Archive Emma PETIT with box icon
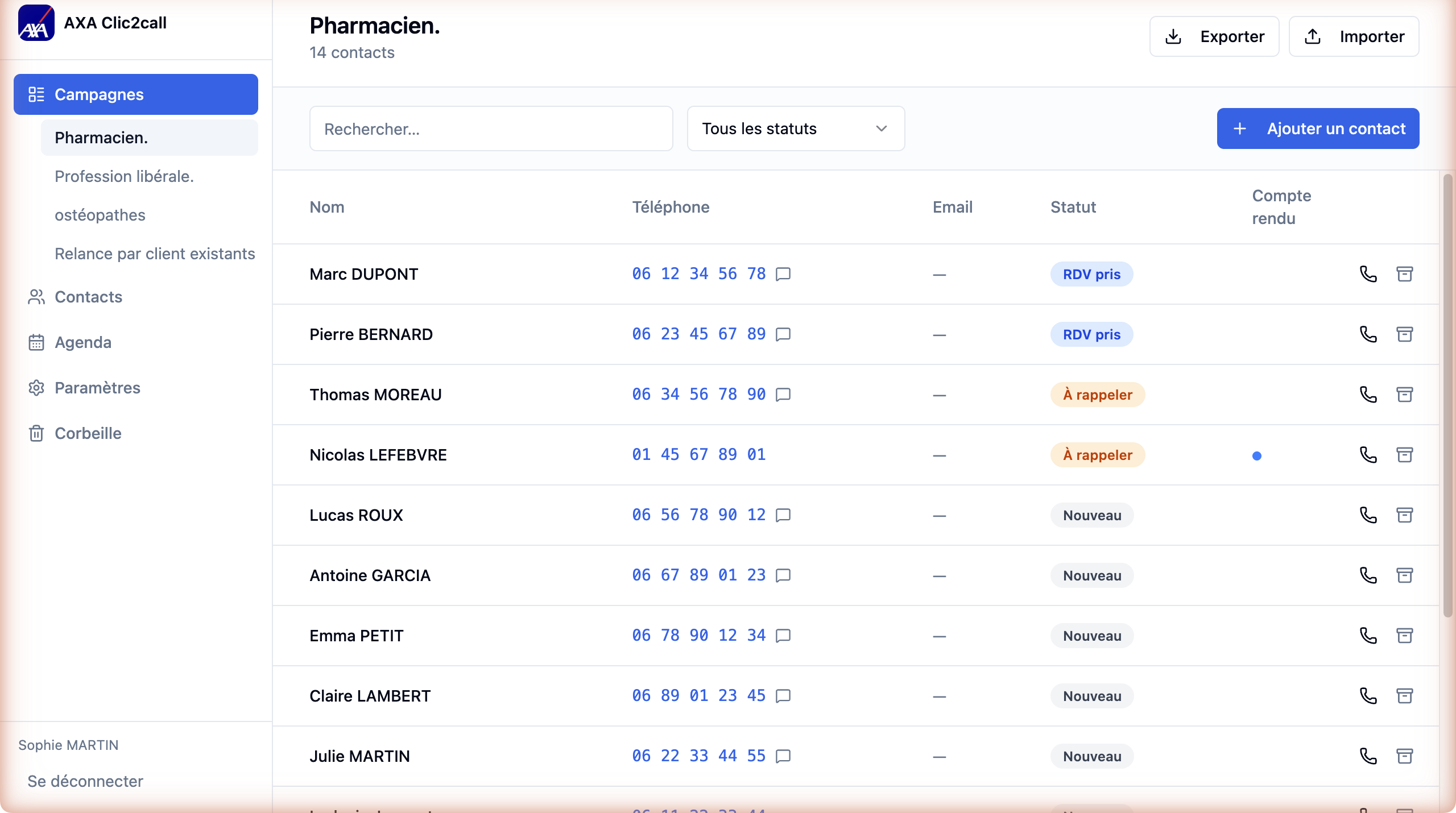1456x813 pixels. (1404, 636)
